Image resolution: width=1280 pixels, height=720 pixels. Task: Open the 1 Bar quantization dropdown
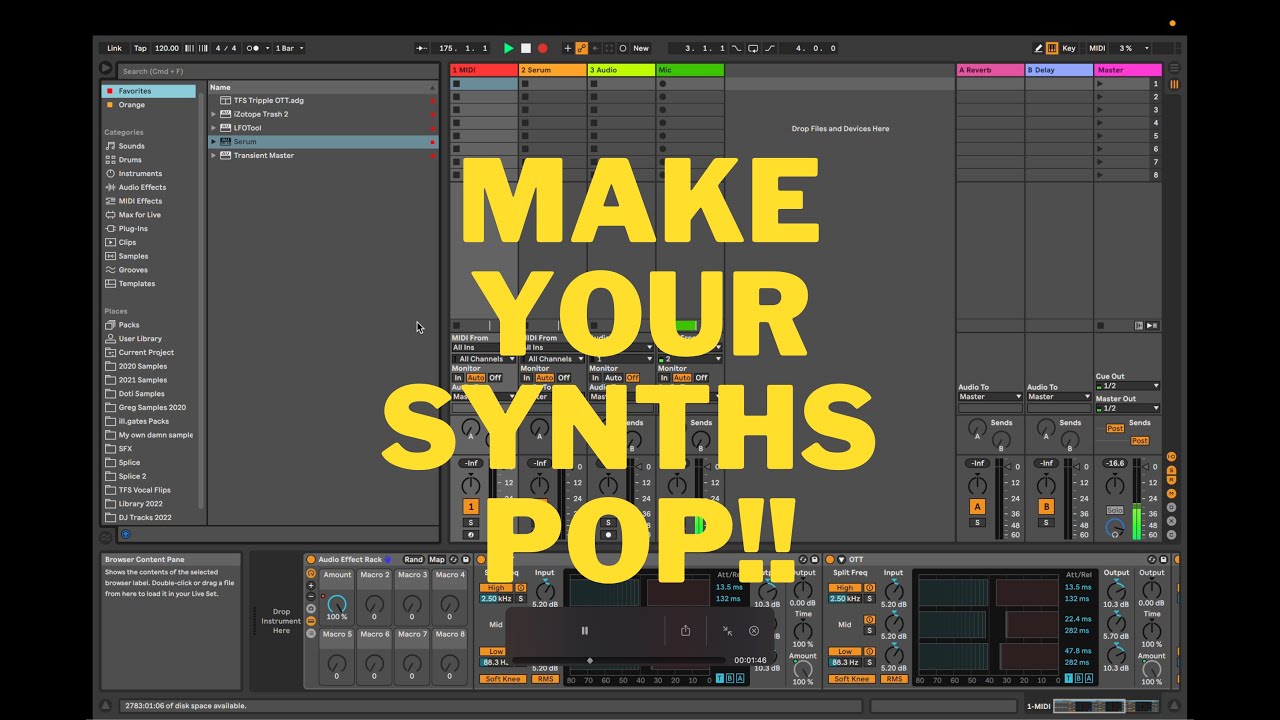coord(289,48)
